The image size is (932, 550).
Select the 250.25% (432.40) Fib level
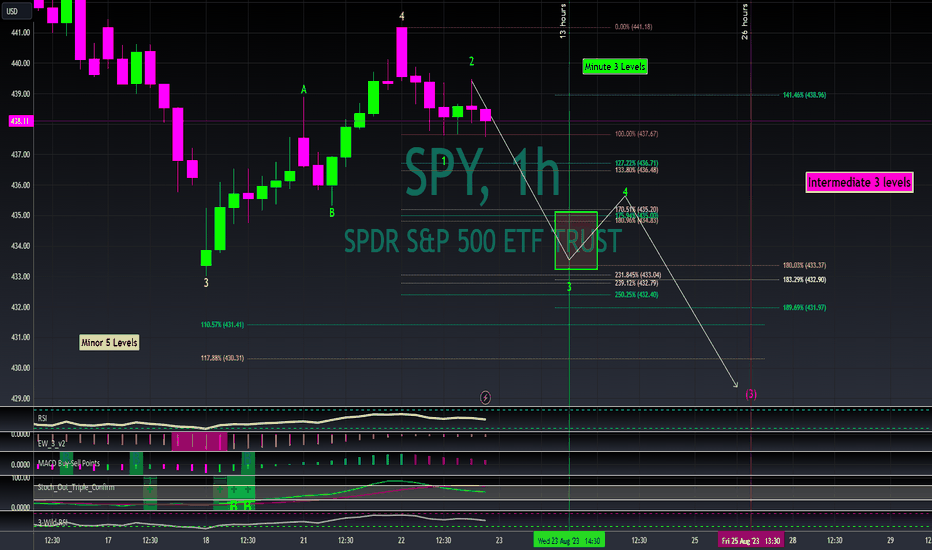coord(637,294)
